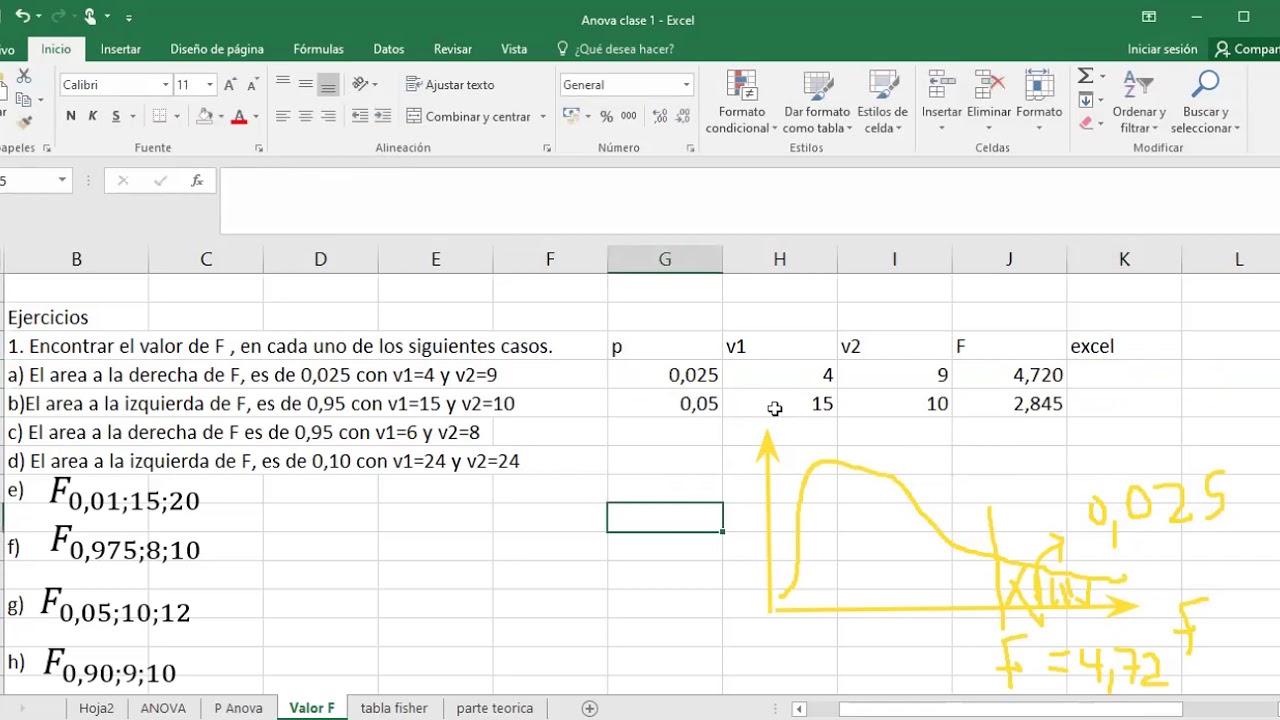Open the Calibri font name dropdown
This screenshot has width=1280, height=720.
point(166,85)
